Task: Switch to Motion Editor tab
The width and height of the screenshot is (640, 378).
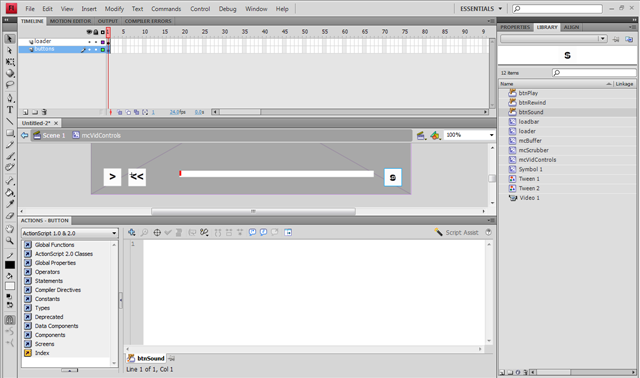Action: [70, 21]
